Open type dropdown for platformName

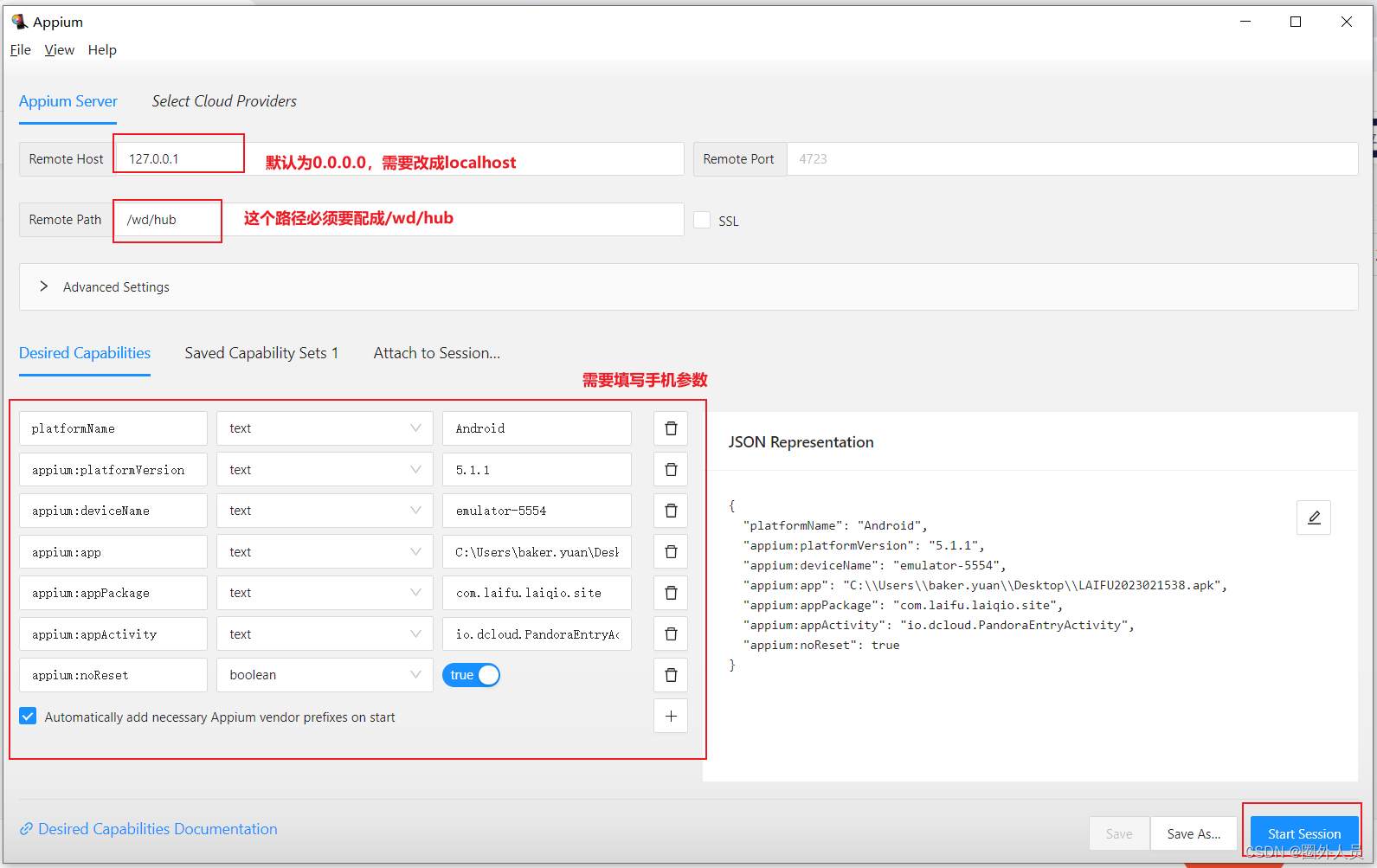(325, 428)
